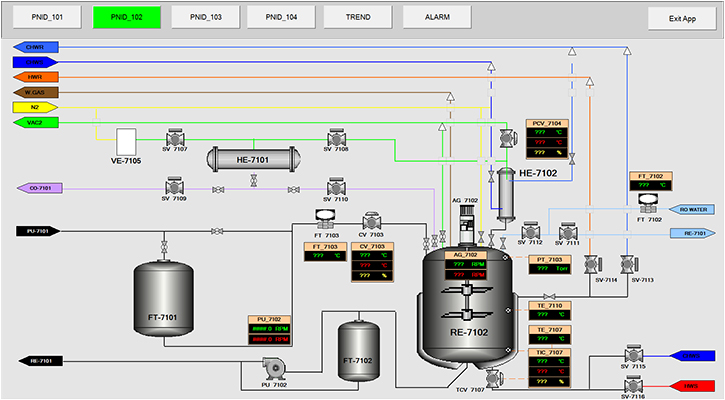725x400 pixels.
Task: Open the TE_7107 temperature panel
Action: point(550,335)
